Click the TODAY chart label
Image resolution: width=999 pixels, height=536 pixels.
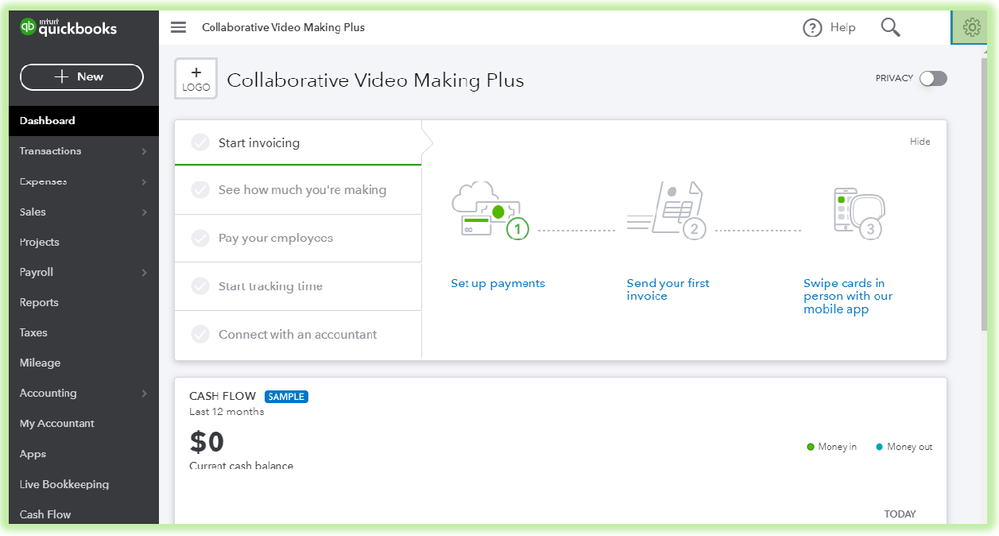(x=900, y=514)
